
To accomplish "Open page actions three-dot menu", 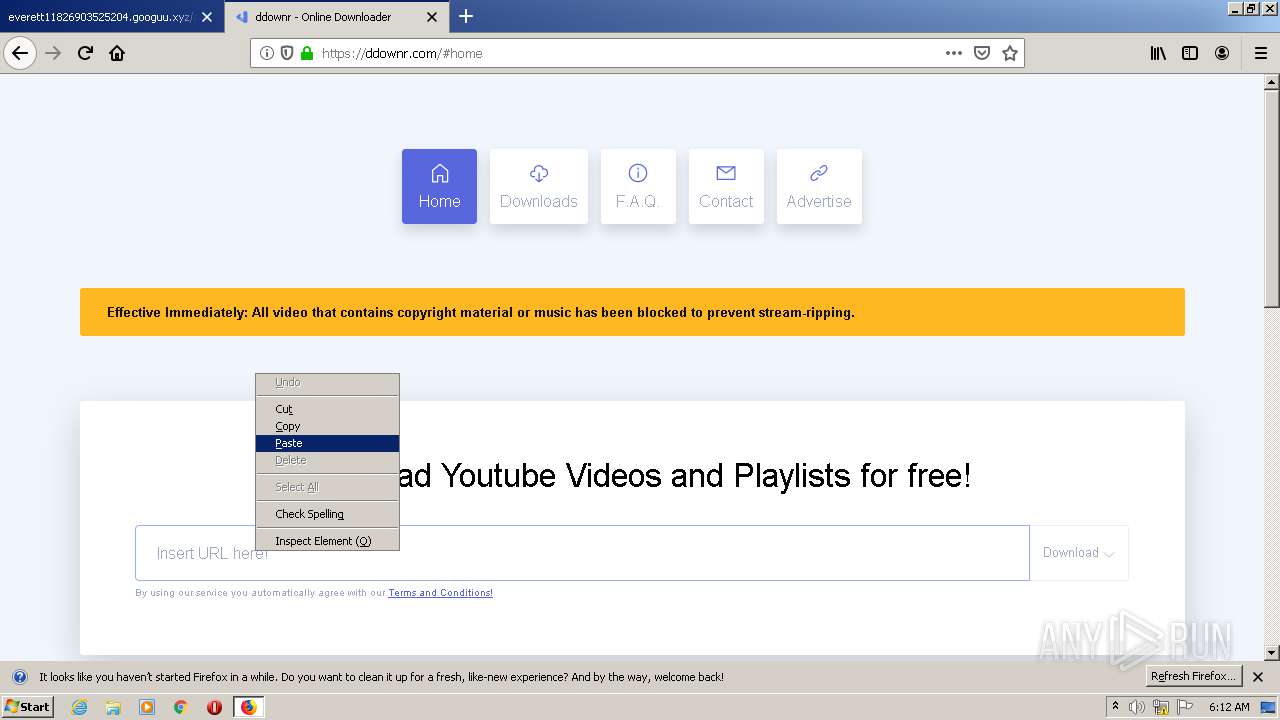I will [954, 53].
